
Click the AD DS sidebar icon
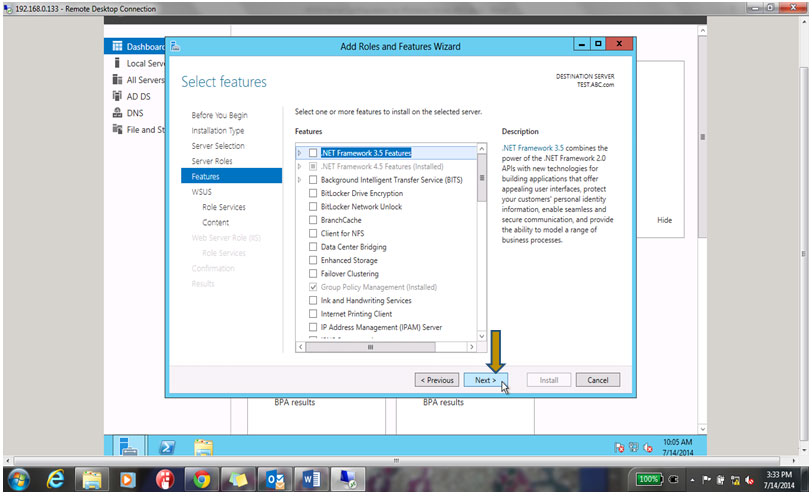tap(118, 96)
